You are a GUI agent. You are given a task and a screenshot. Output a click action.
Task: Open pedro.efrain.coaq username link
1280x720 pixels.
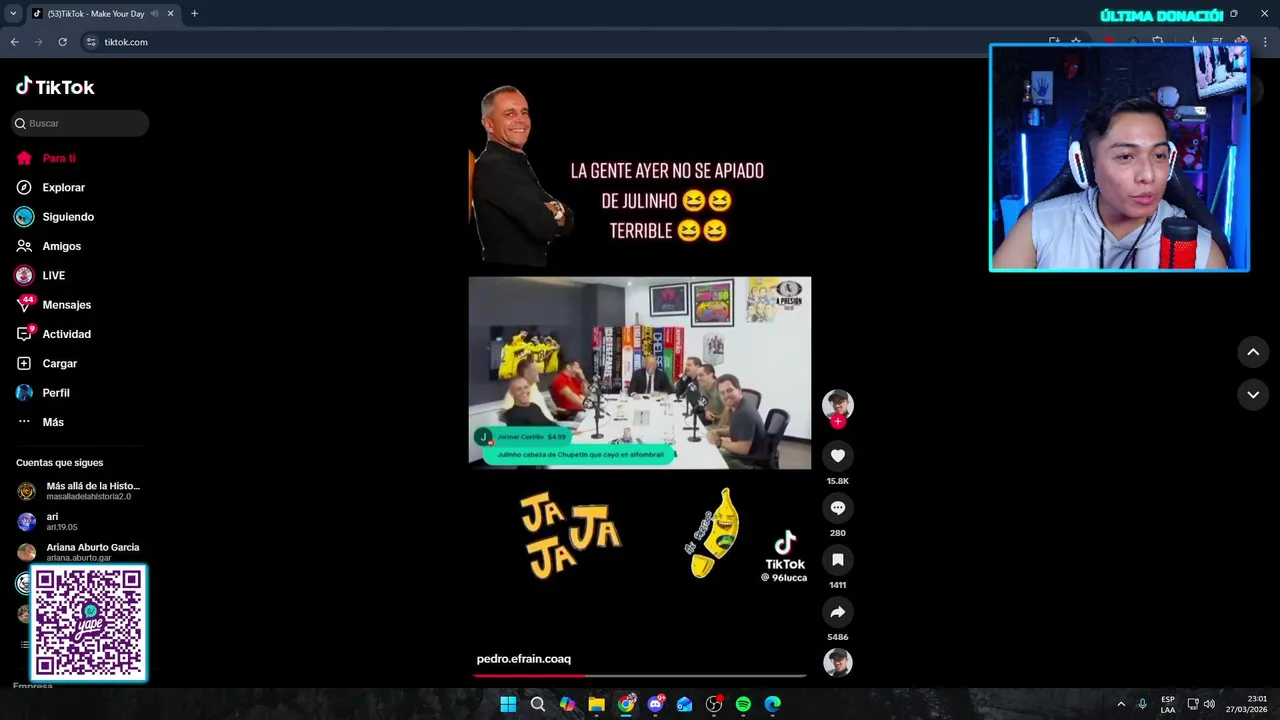[524, 659]
